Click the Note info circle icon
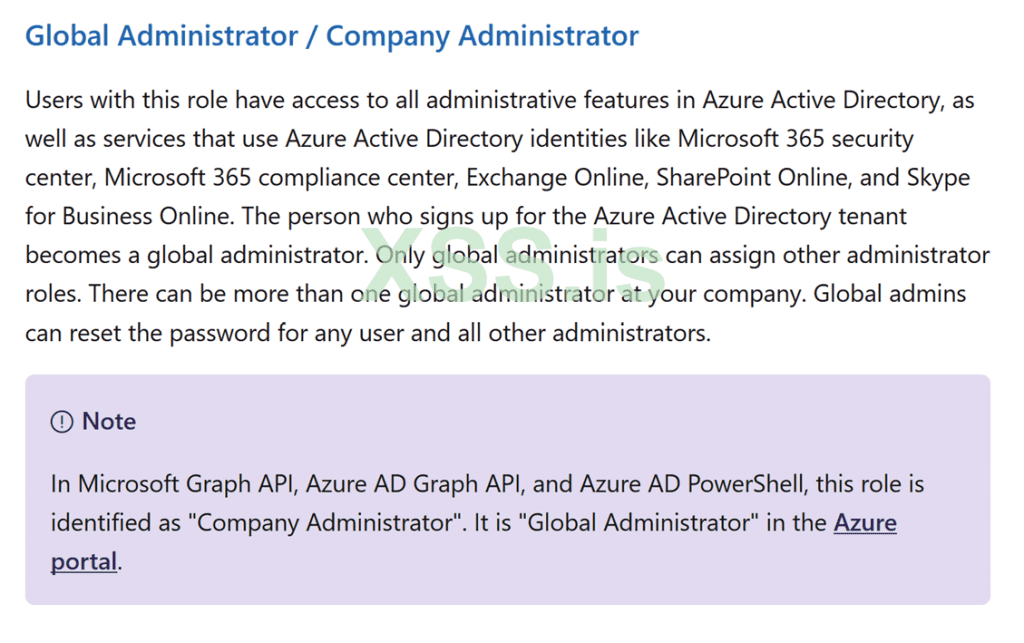Screen dimensions: 1024x643 [x=62, y=422]
